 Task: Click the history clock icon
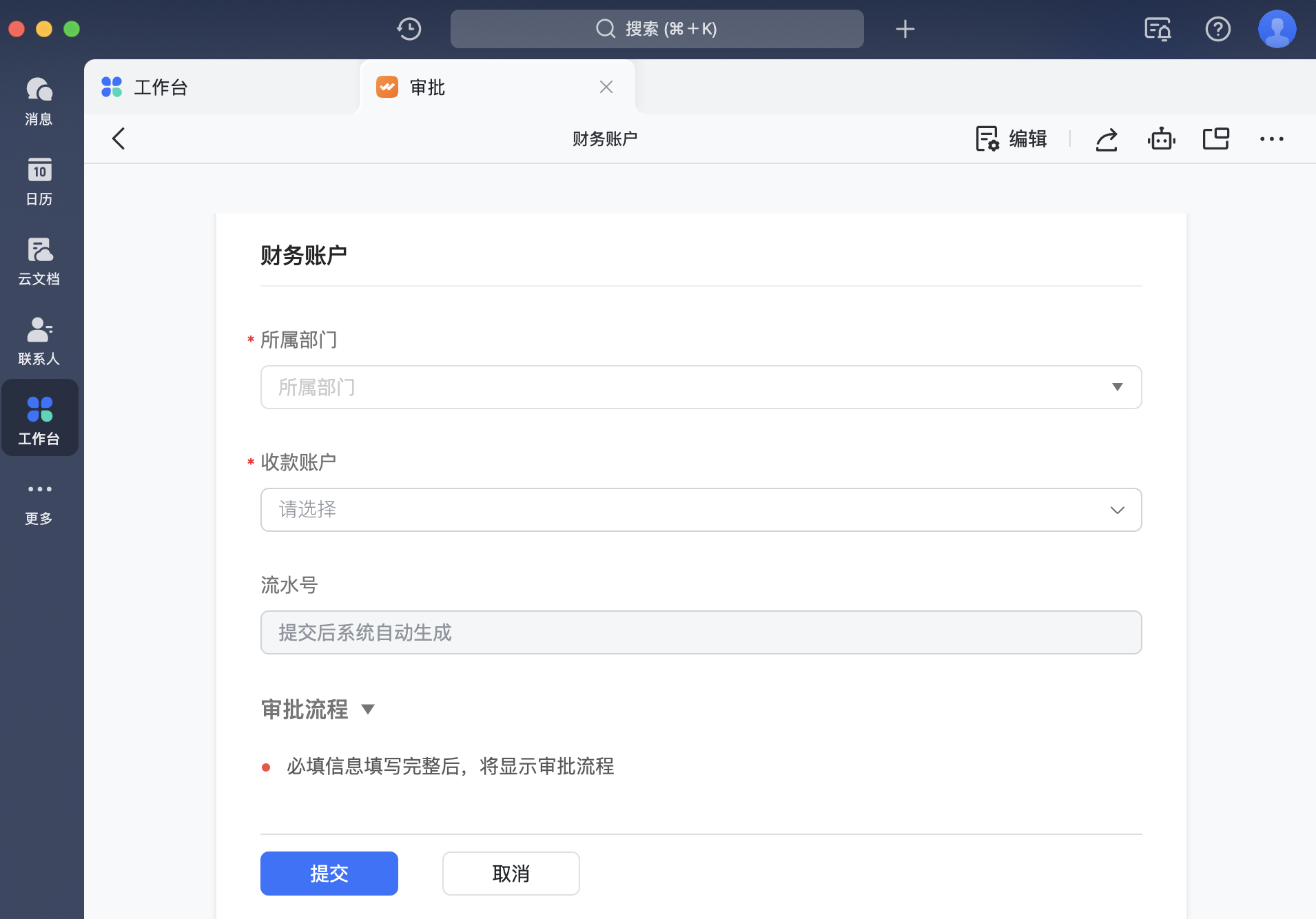click(x=409, y=29)
